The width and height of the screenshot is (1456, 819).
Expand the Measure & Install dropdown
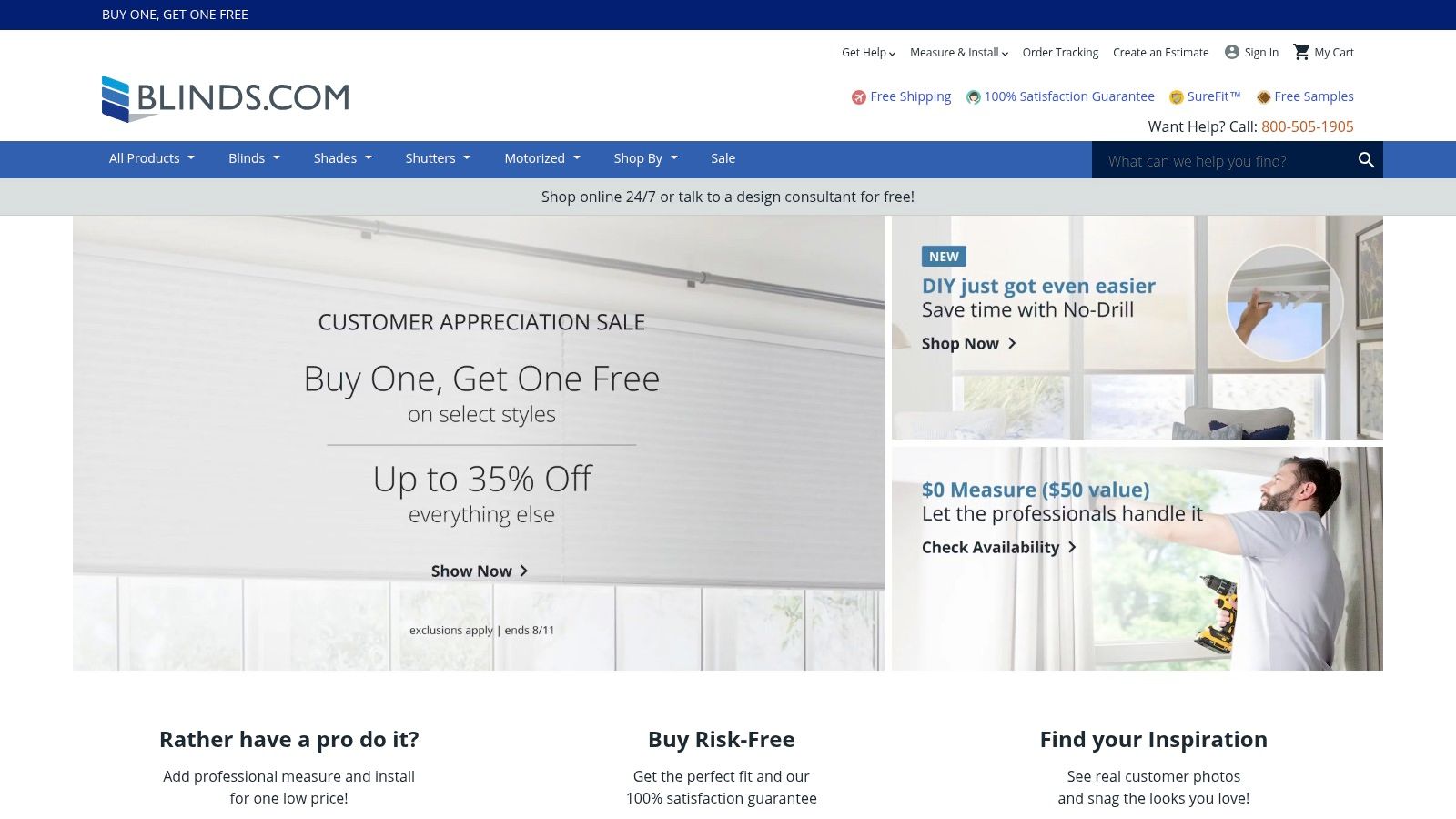coord(959,53)
